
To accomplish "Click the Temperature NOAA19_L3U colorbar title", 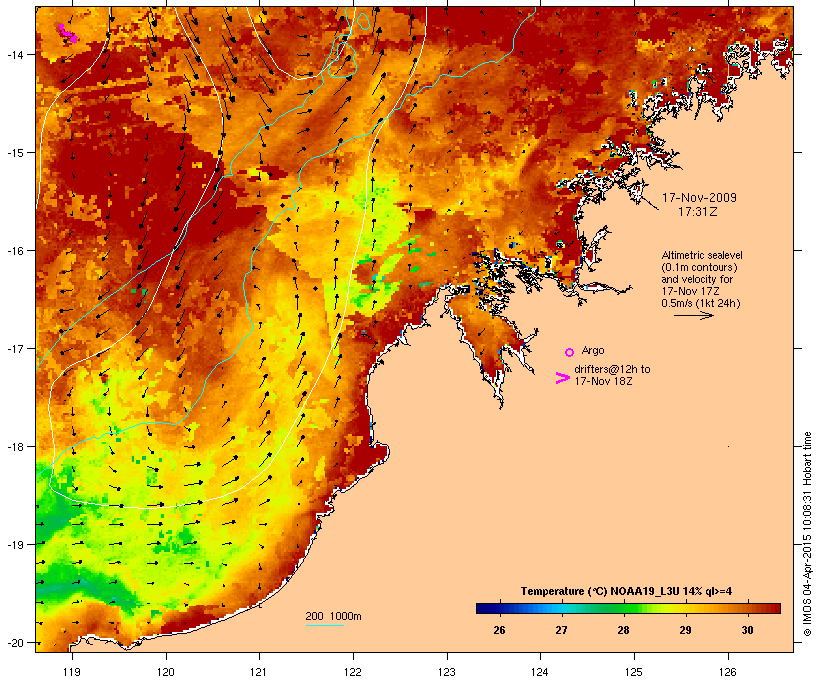I will pos(626,591).
